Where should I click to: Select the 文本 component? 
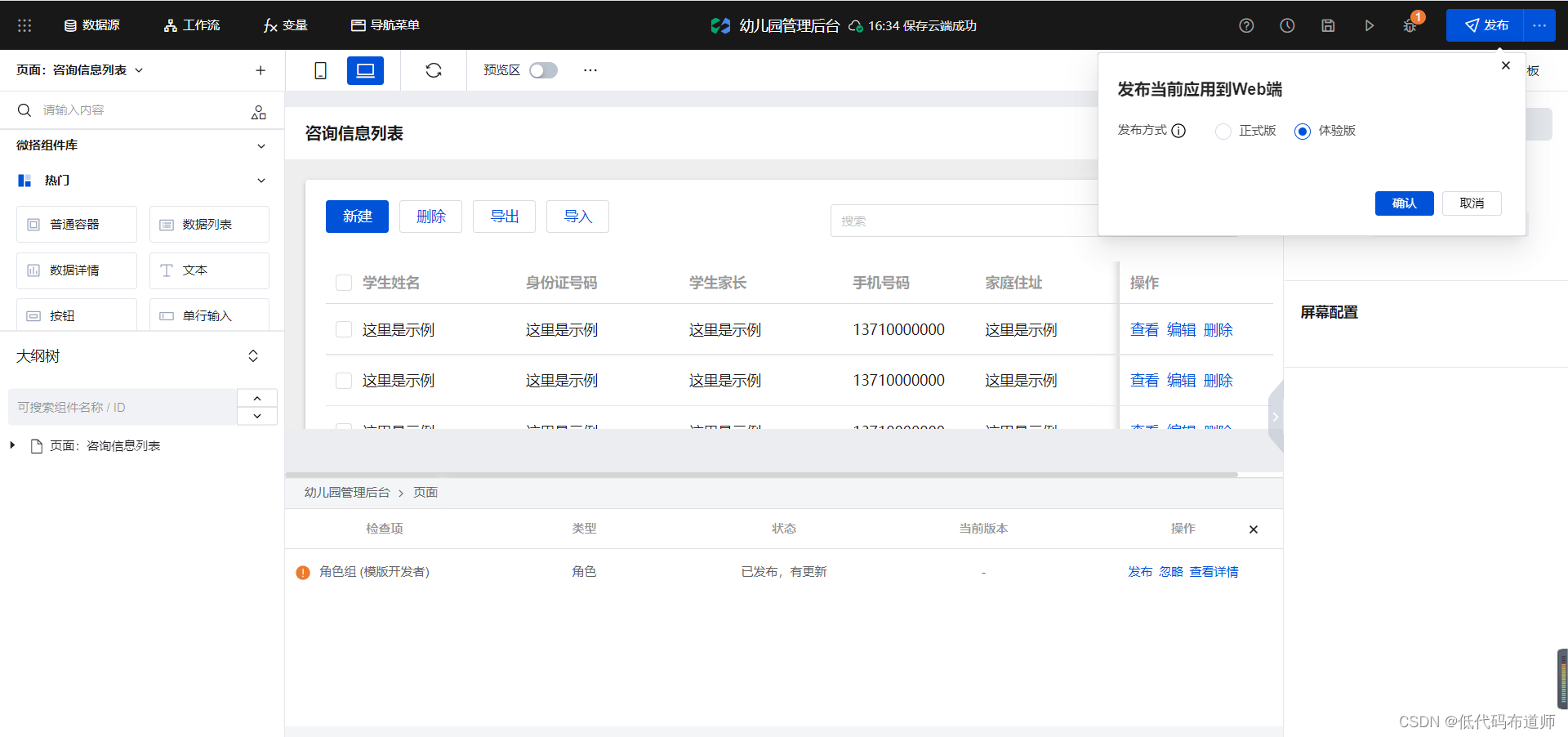(209, 270)
